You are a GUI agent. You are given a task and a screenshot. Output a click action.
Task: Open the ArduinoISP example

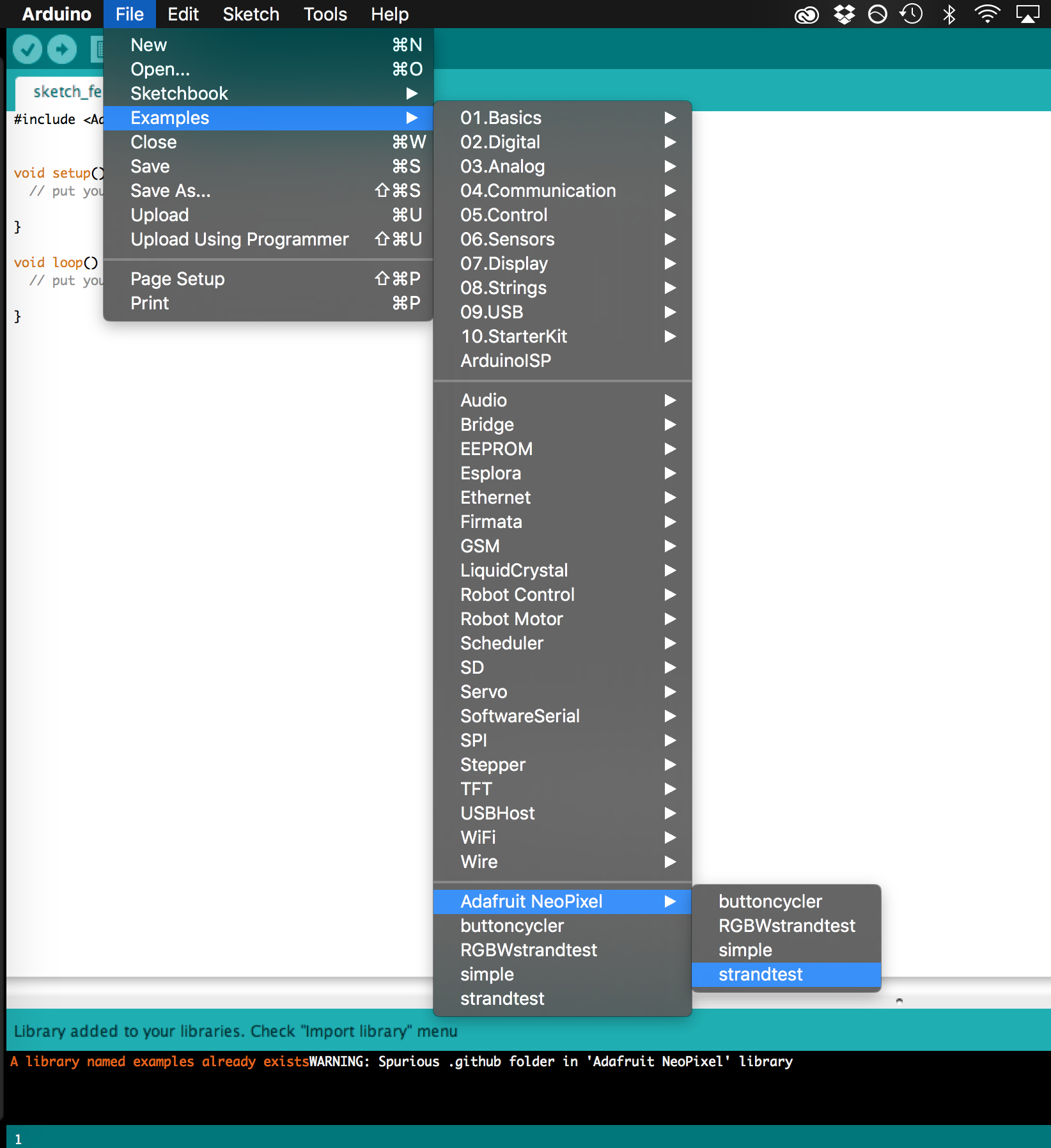(x=563, y=361)
